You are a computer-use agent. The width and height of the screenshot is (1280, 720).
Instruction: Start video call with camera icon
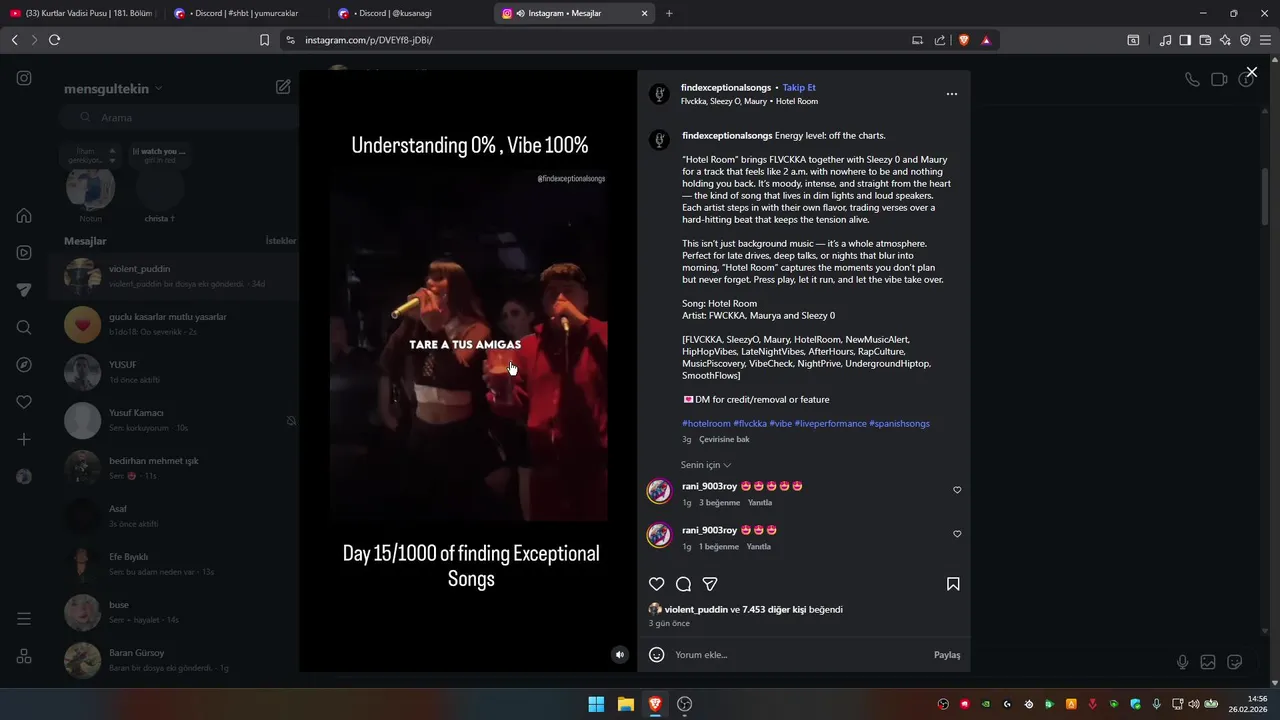[1219, 80]
